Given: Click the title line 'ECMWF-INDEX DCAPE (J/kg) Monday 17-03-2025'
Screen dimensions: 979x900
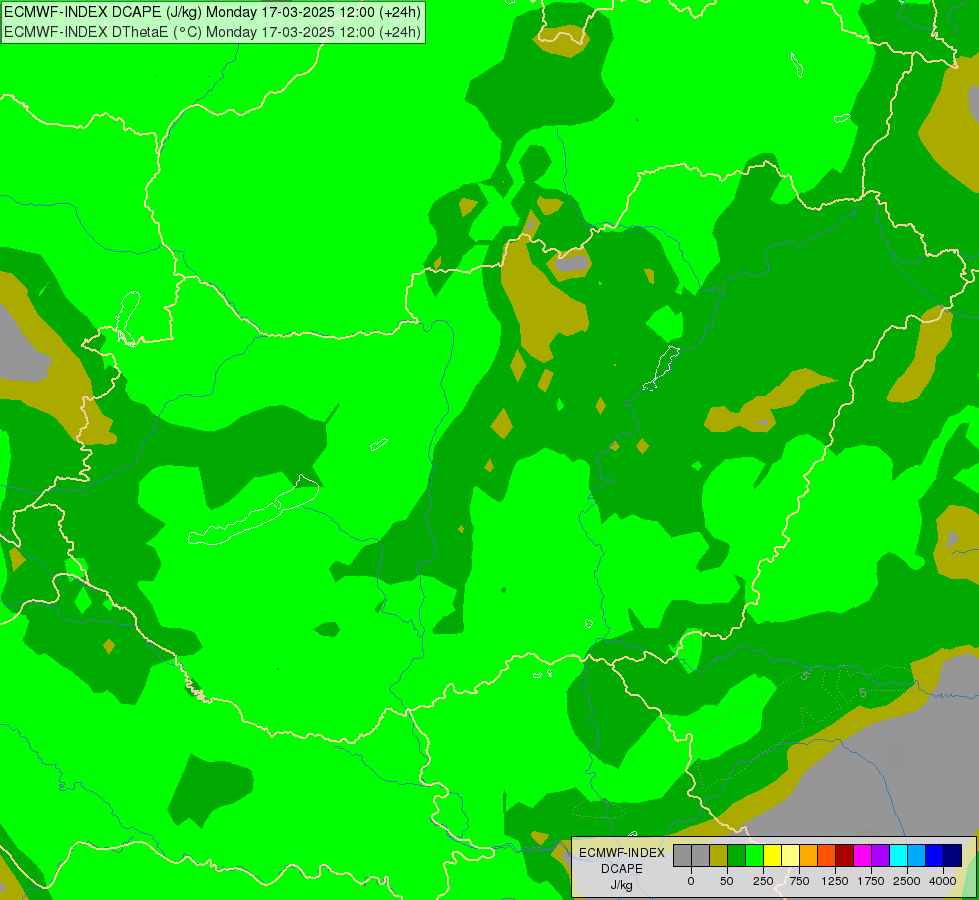Looking at the screenshot, I should click(212, 12).
